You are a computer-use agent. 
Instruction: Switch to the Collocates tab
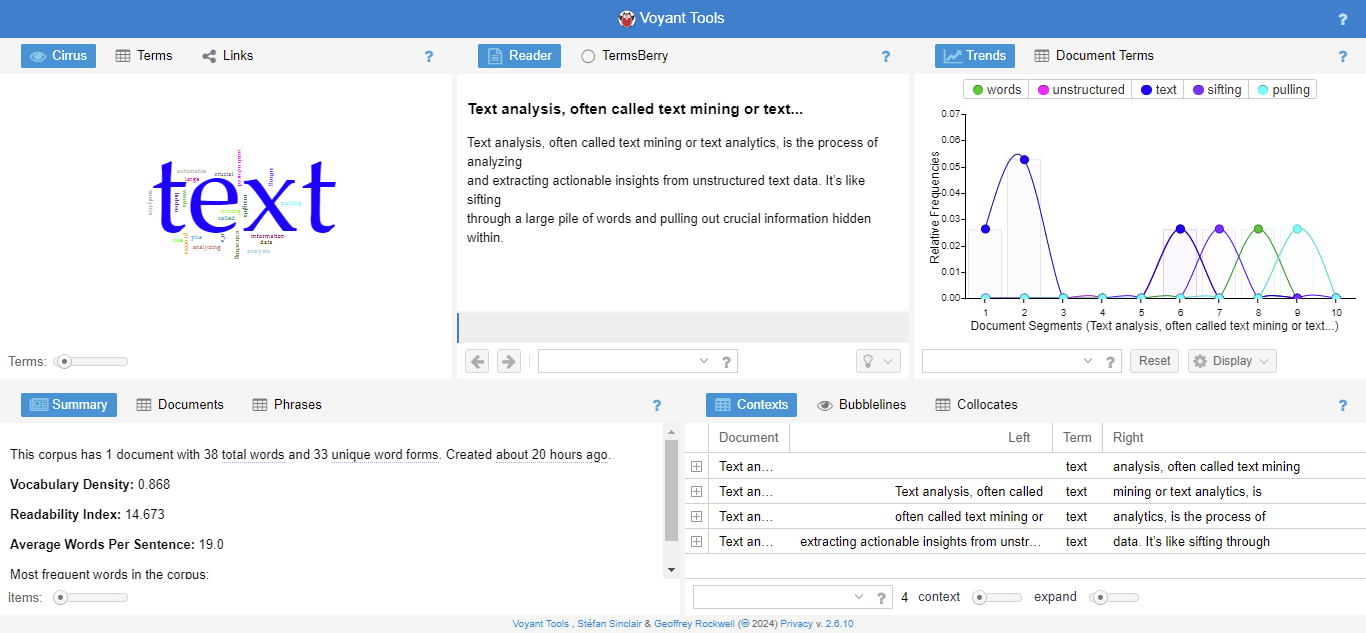tap(987, 404)
